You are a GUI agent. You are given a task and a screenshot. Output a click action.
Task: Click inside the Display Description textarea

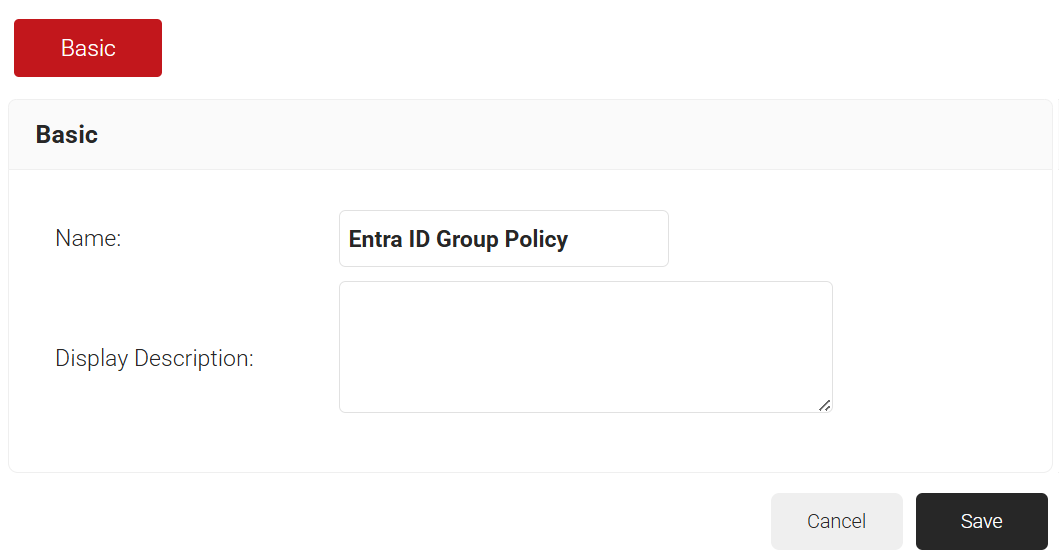pyautogui.click(x=585, y=347)
